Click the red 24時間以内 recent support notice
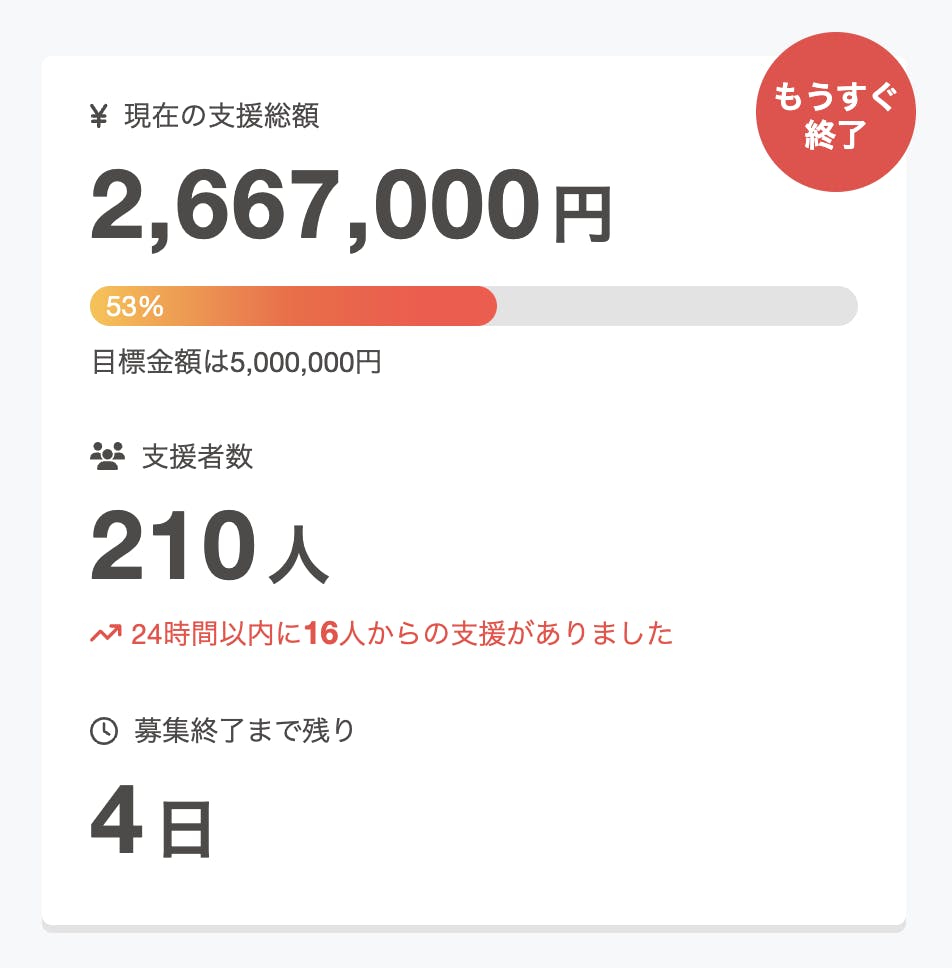Image resolution: width=952 pixels, height=968 pixels. [x=400, y=634]
